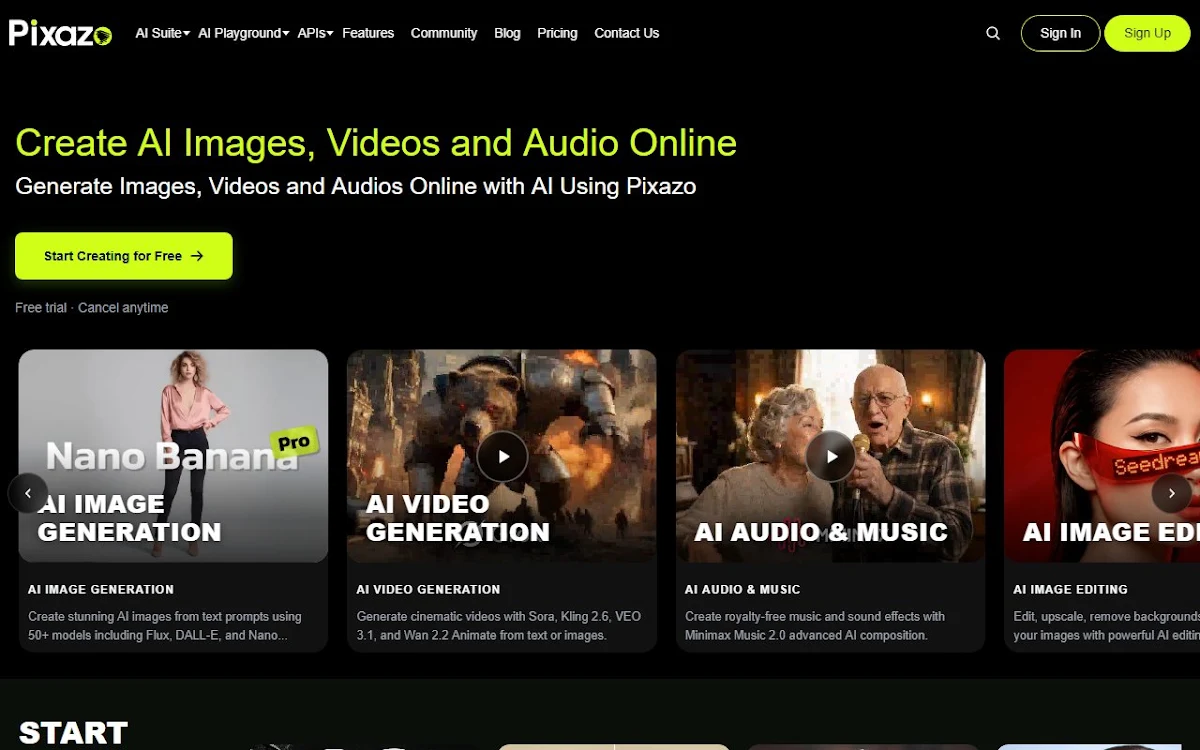
Task: Click the Pixazo logo
Action: click(x=60, y=33)
